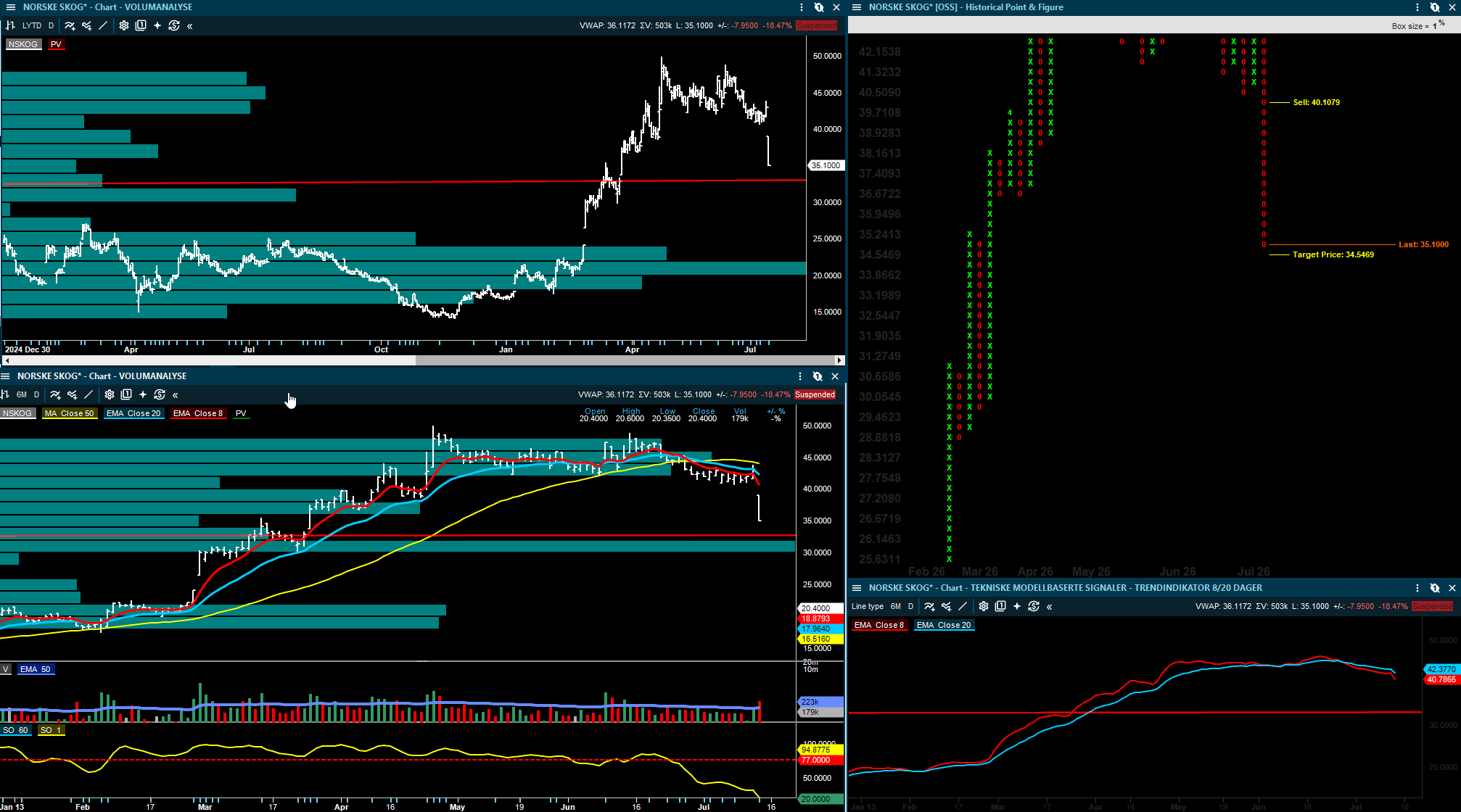1461x812 pixels.
Task: Toggle SO 1 stochastic label
Action: pyautogui.click(x=51, y=730)
